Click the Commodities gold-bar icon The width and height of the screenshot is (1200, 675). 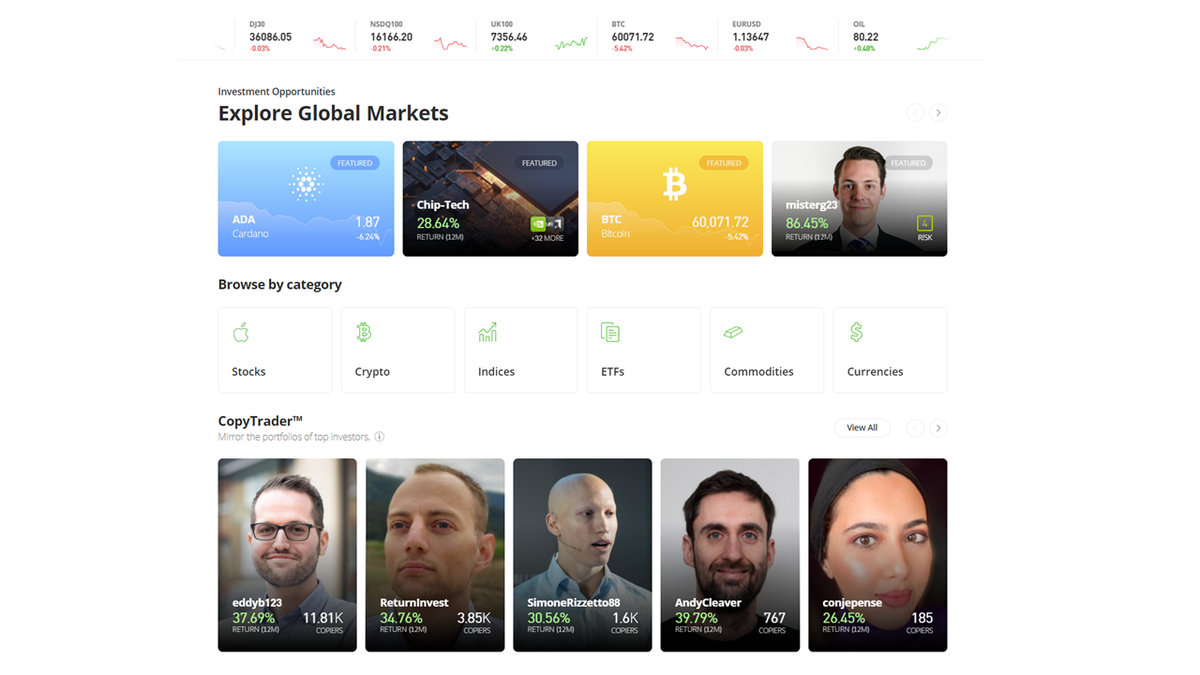click(733, 331)
